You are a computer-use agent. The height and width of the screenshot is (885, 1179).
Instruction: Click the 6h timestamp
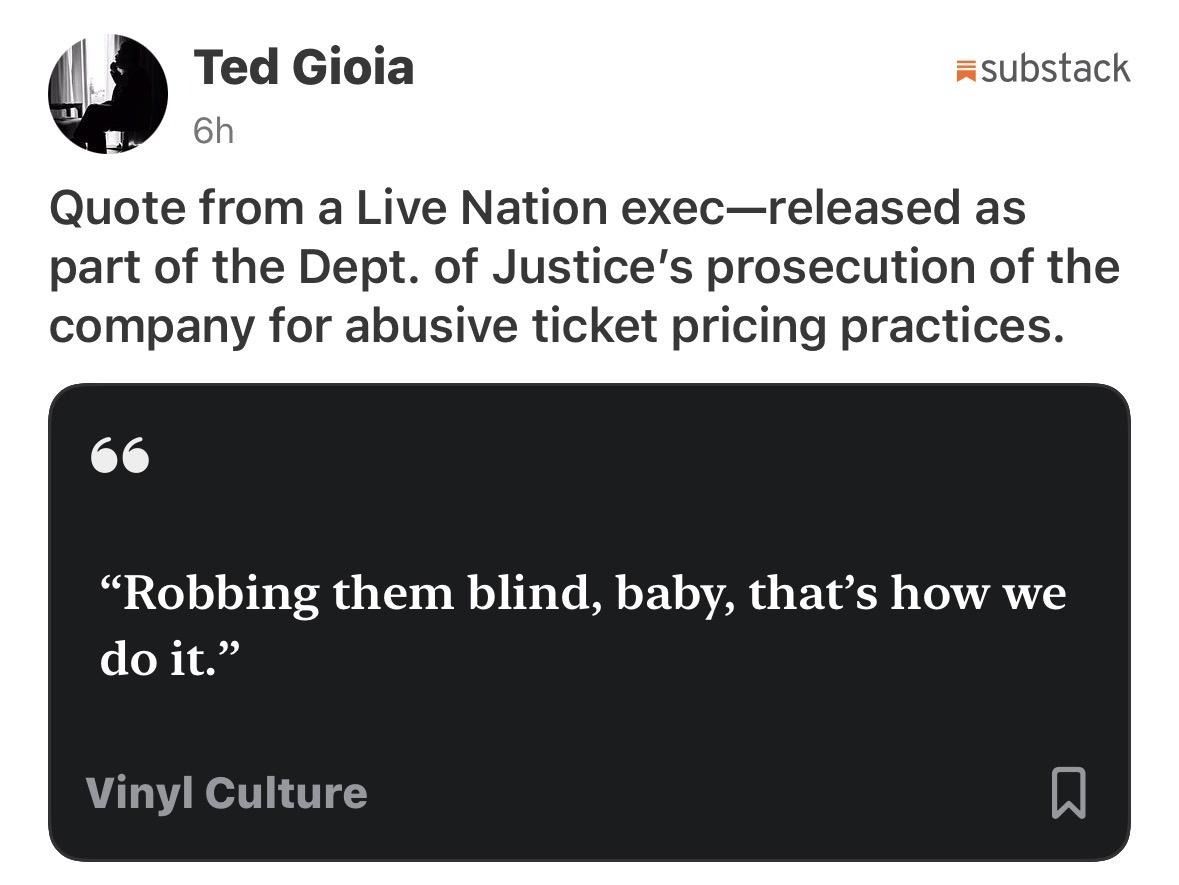213,131
